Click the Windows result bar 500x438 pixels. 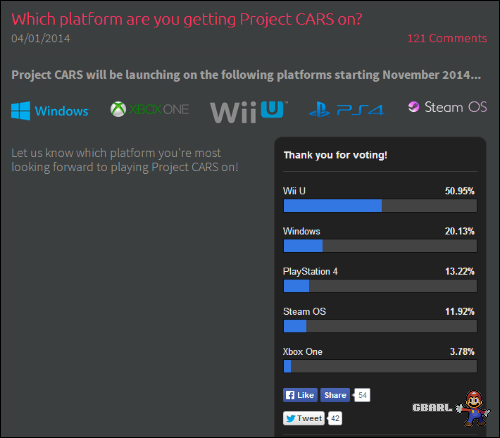tap(380, 246)
